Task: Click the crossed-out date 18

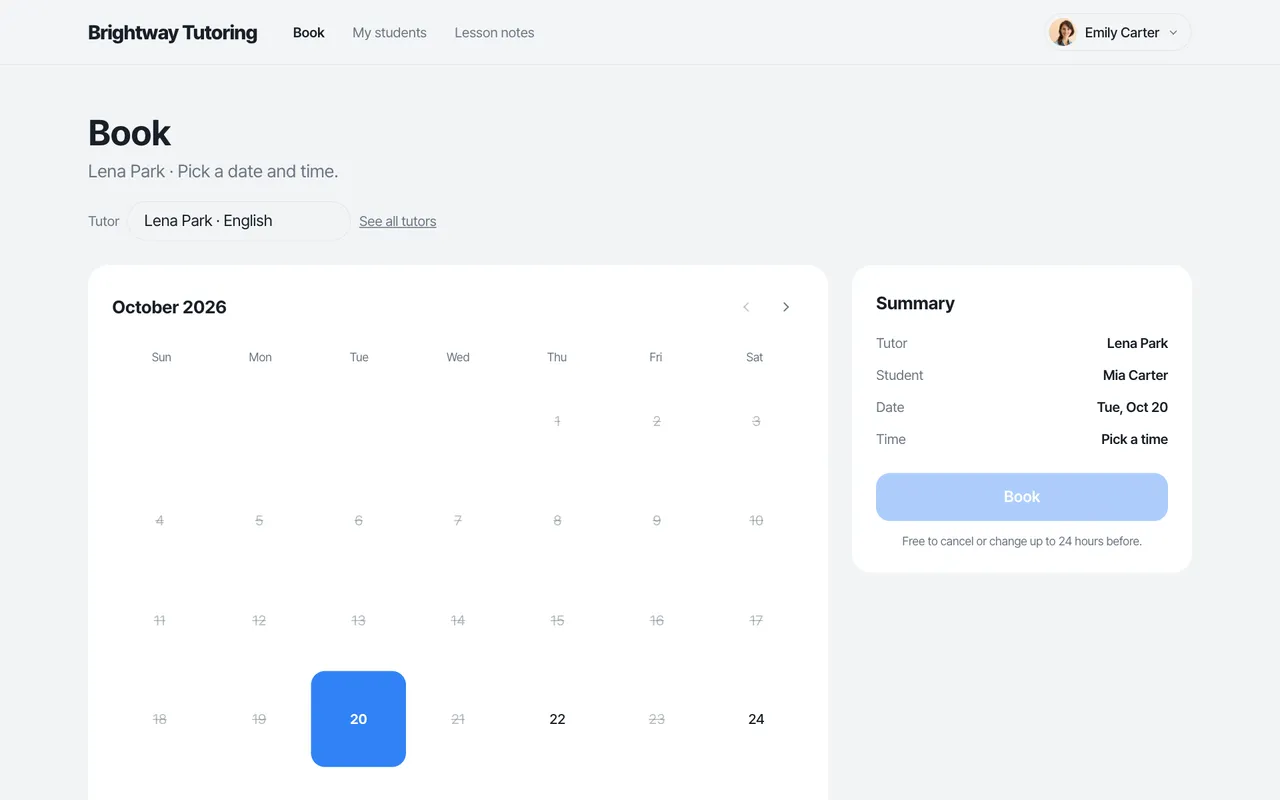Action: (x=160, y=719)
